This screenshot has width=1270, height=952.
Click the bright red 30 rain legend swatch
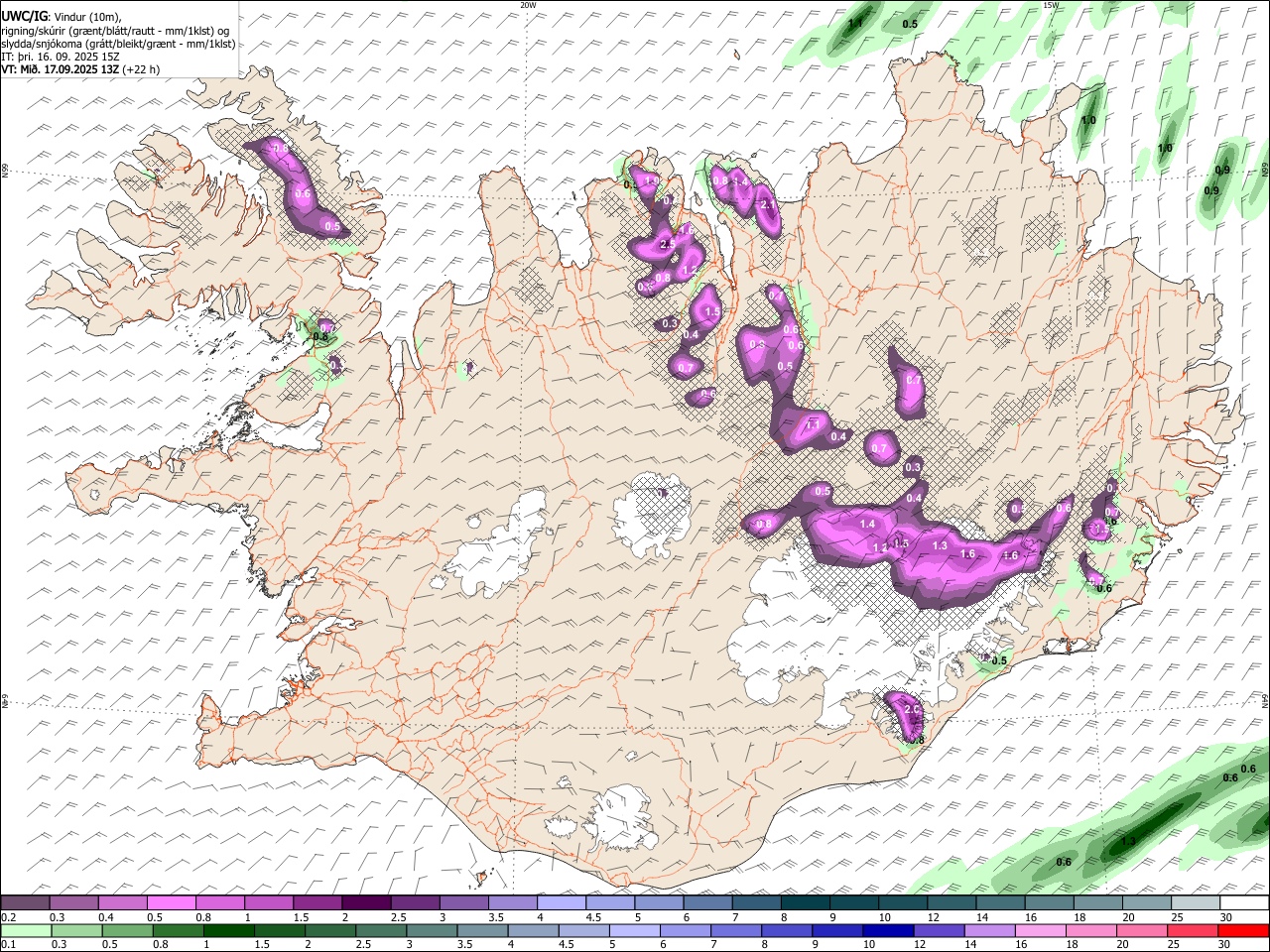(1242, 930)
